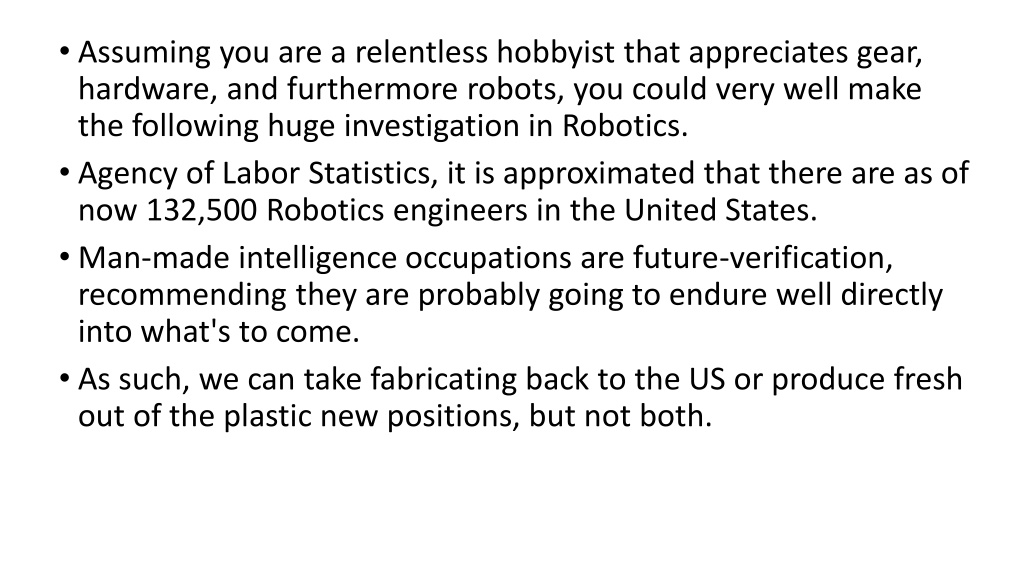Click the text 'but not both.'
This screenshot has width=1024, height=576.
[620, 416]
